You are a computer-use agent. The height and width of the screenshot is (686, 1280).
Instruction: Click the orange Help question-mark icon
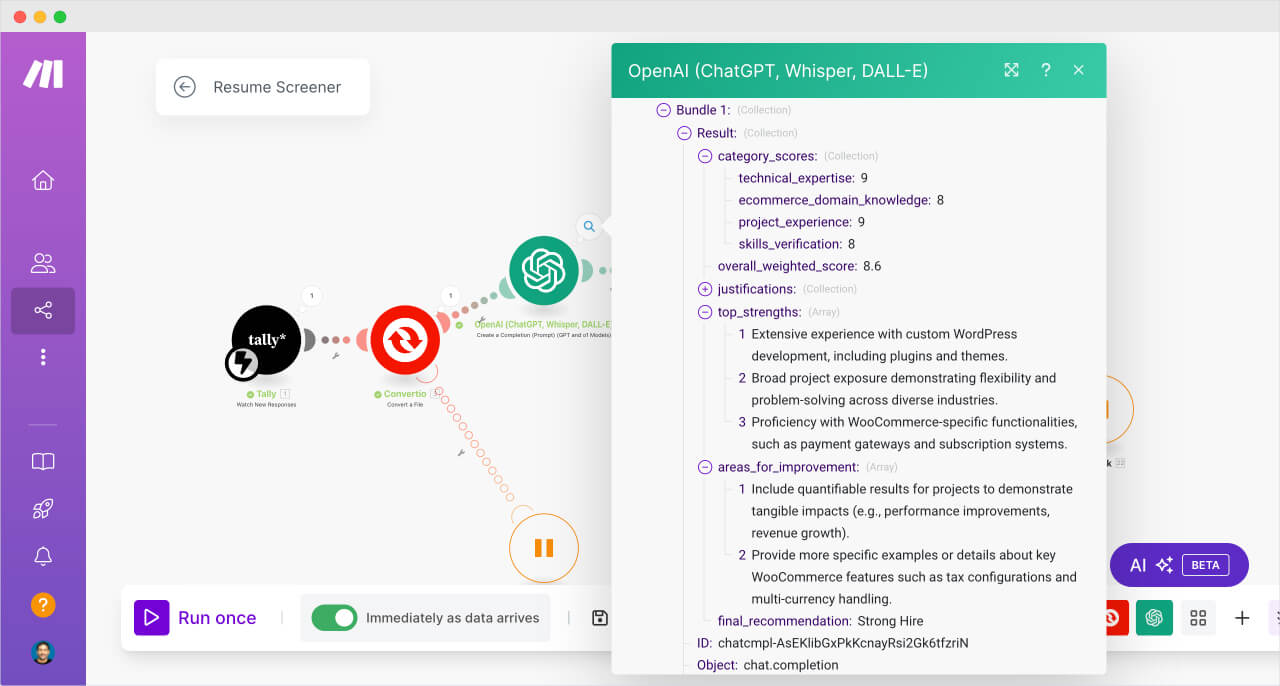[43, 604]
